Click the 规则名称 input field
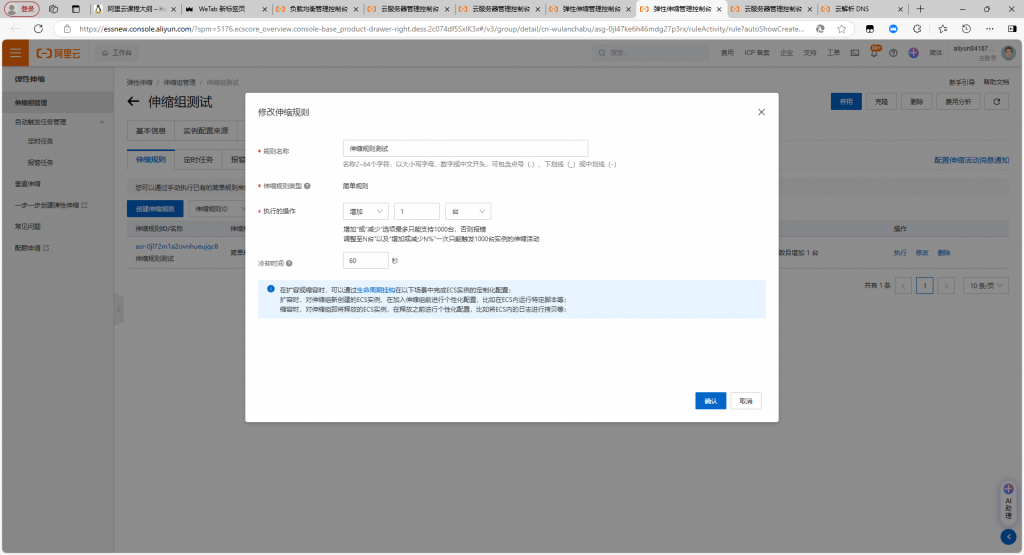Screen dimensions: 1024x555 point(465,148)
